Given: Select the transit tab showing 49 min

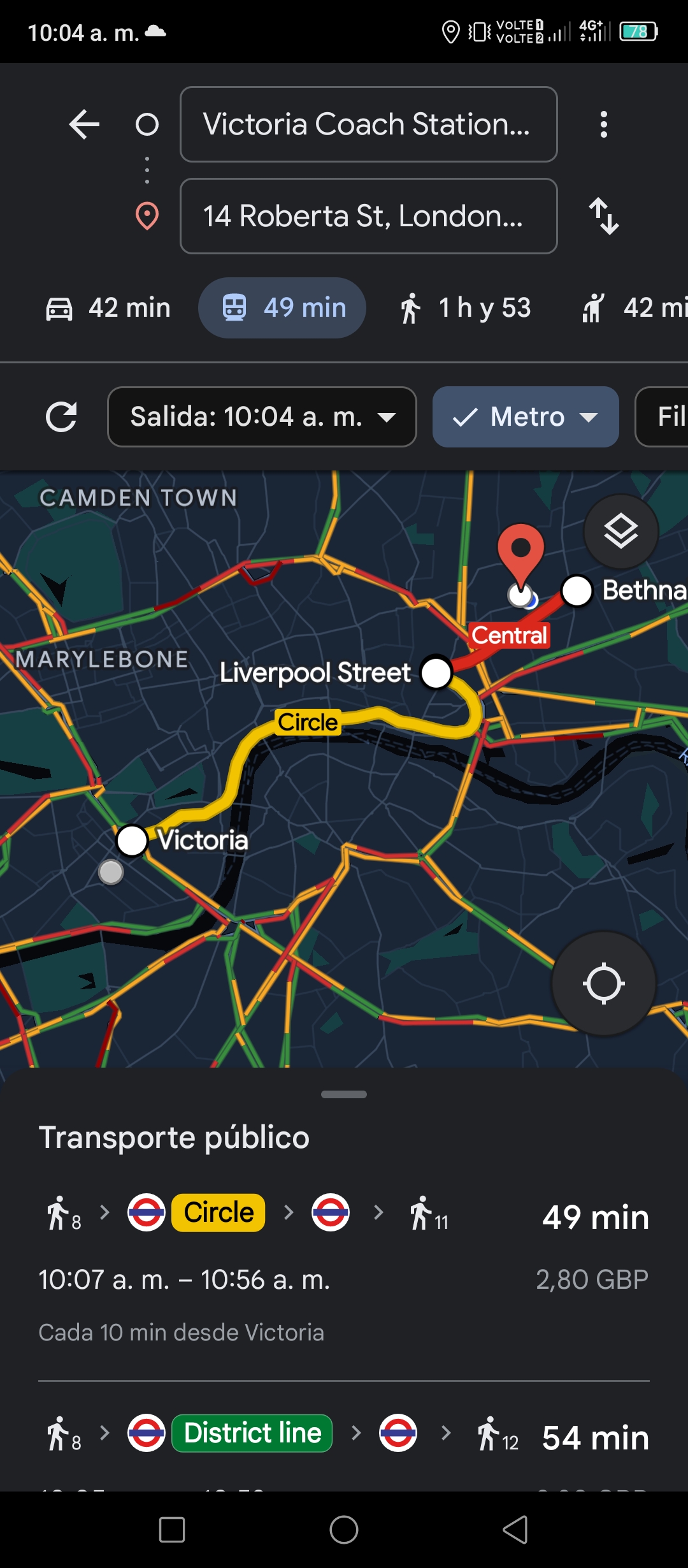Looking at the screenshot, I should [x=282, y=308].
